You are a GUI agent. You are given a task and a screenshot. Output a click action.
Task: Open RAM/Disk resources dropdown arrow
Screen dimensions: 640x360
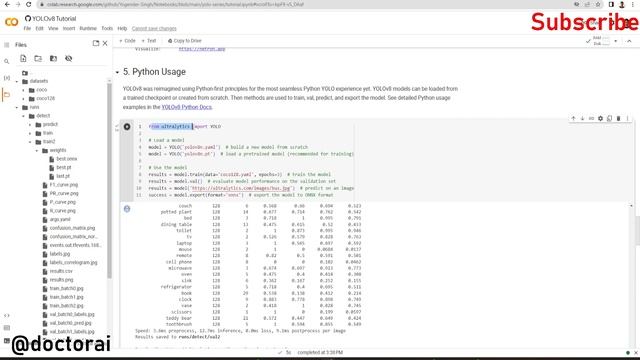click(x=616, y=41)
